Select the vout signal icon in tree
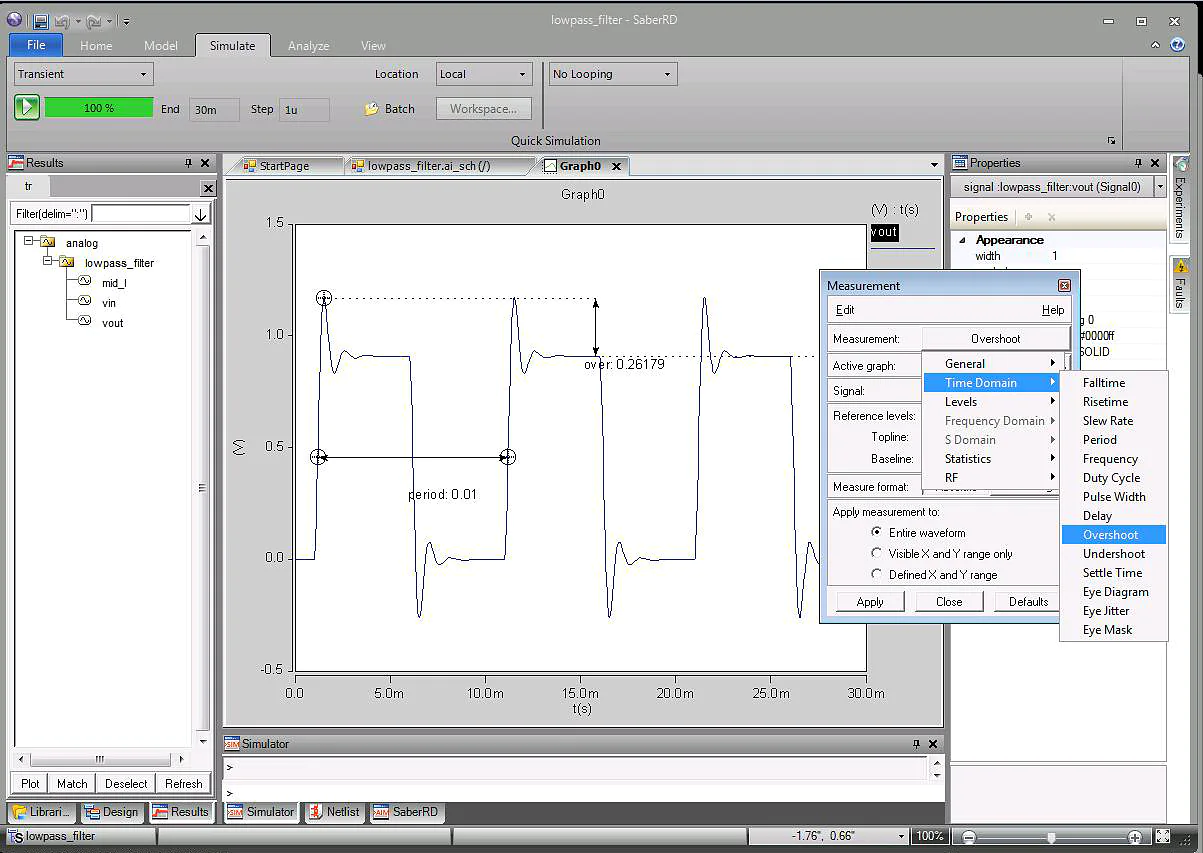Image resolution: width=1203 pixels, height=853 pixels. click(x=85, y=323)
